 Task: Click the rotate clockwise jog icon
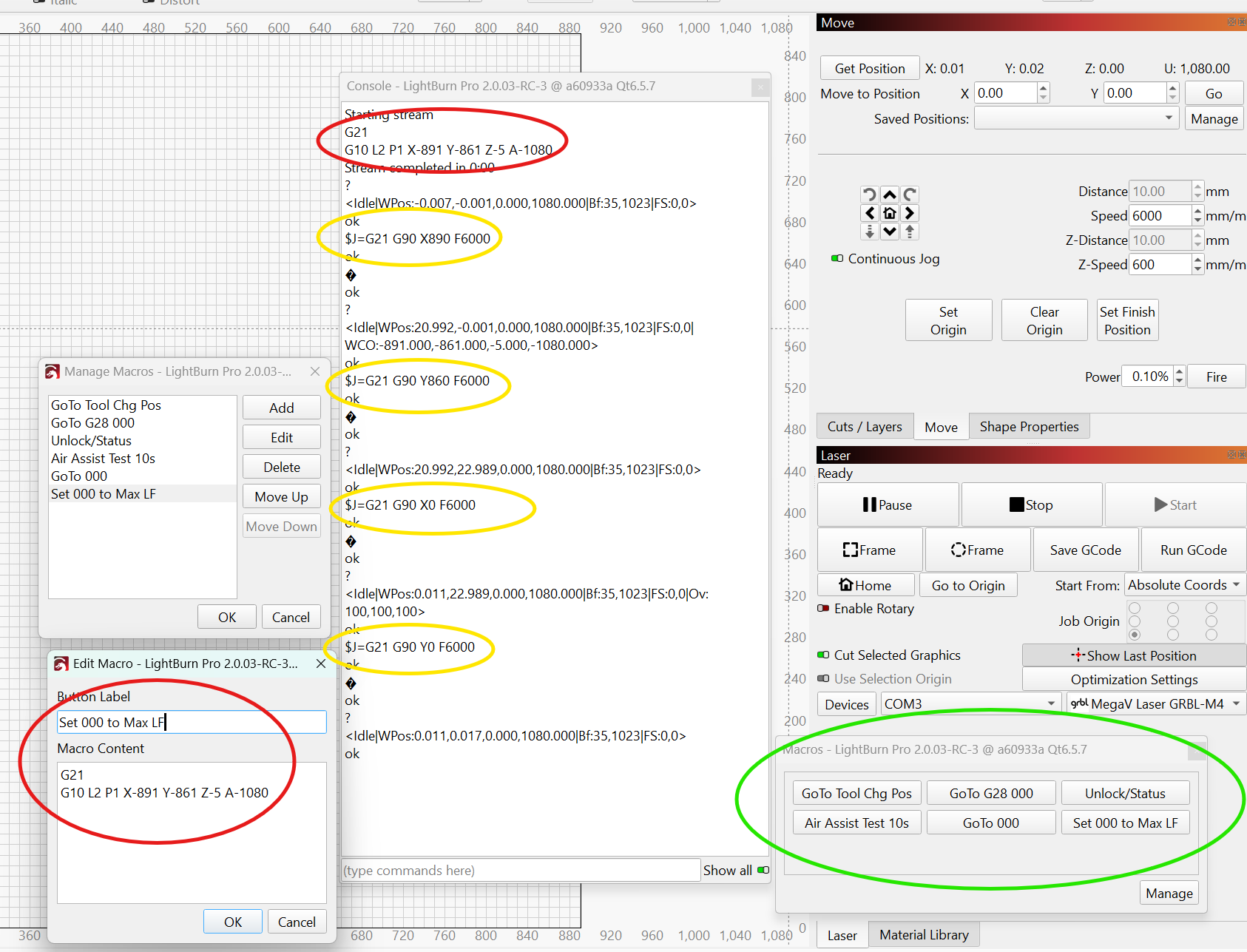click(910, 195)
